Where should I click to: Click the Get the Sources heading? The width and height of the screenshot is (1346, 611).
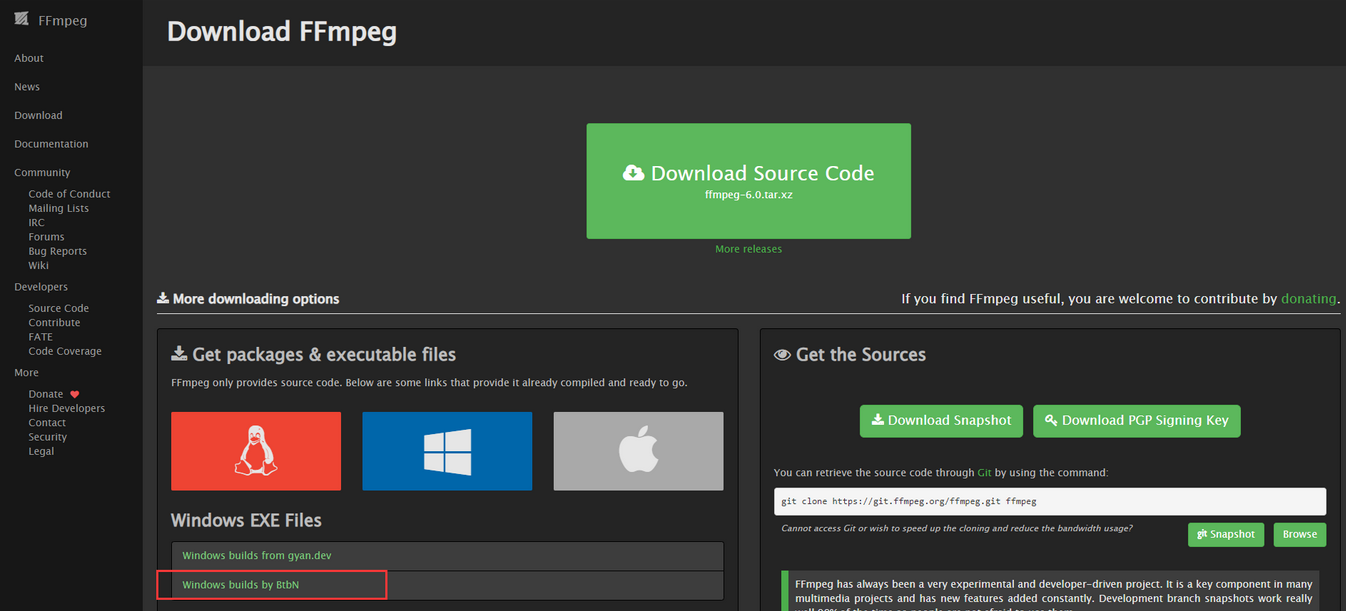coord(850,354)
